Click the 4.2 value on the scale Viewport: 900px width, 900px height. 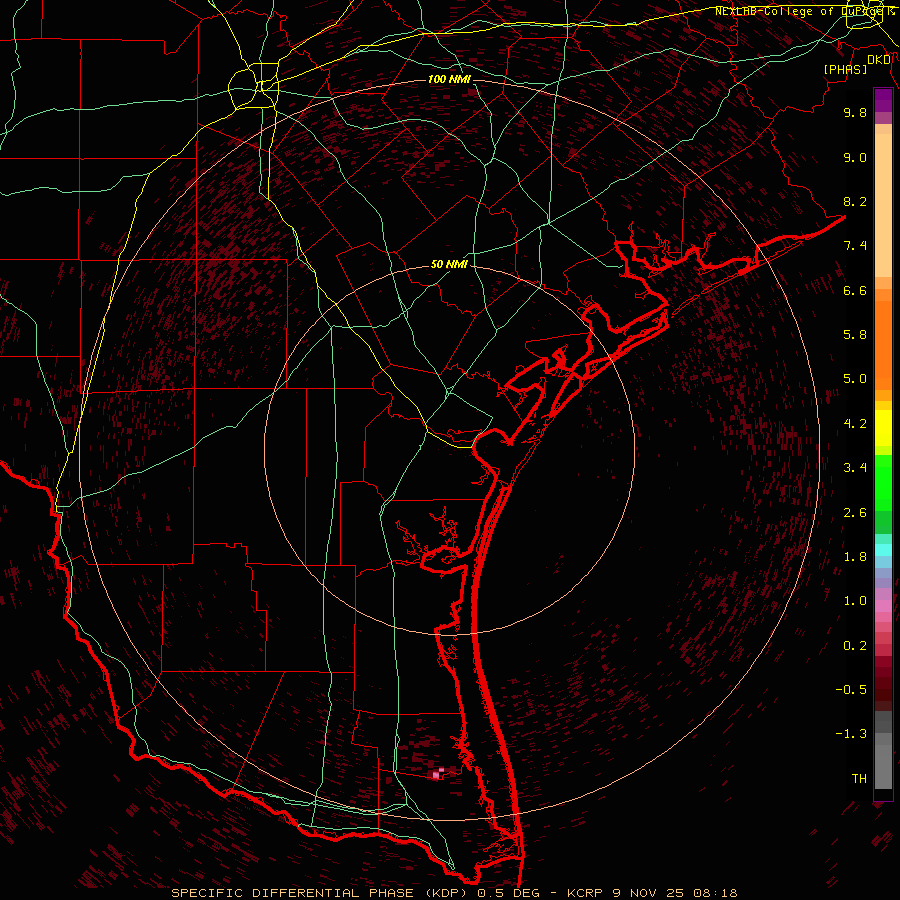pyautogui.click(x=855, y=424)
